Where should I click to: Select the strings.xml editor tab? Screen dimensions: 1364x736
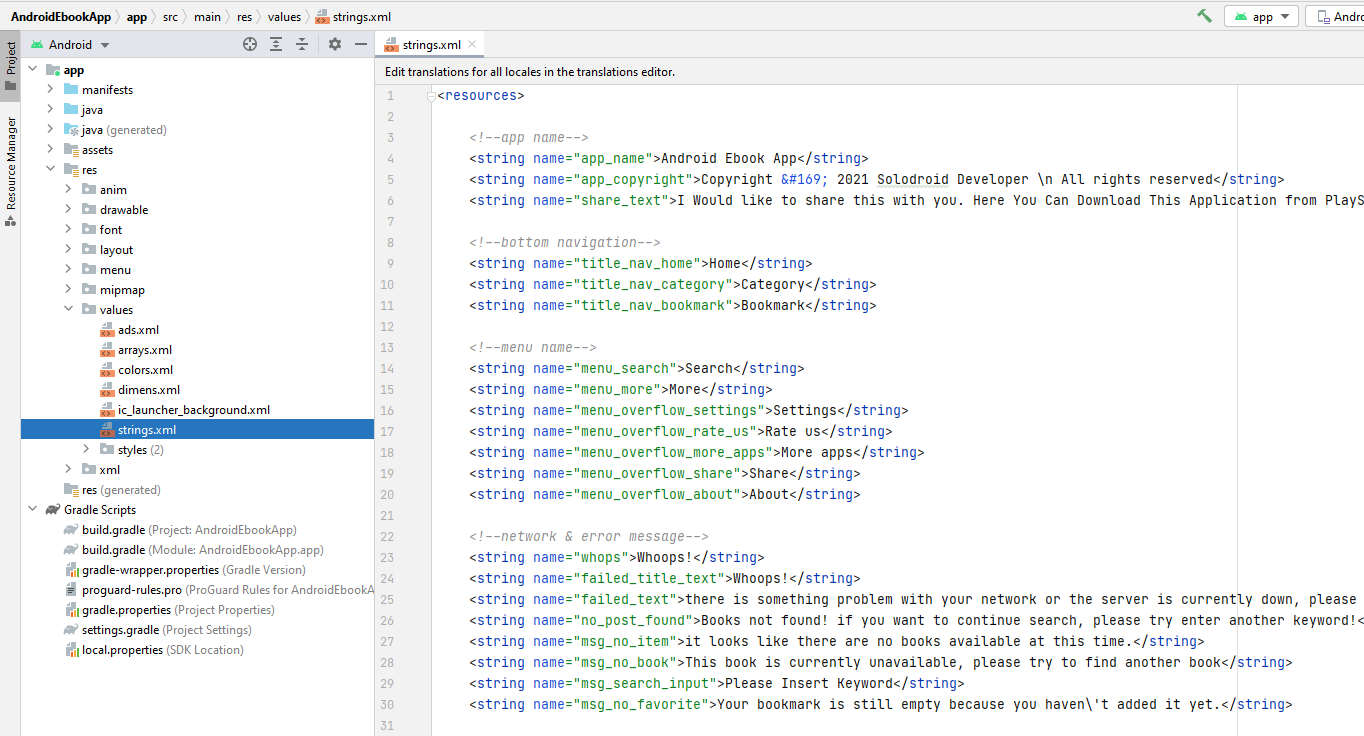click(x=430, y=45)
